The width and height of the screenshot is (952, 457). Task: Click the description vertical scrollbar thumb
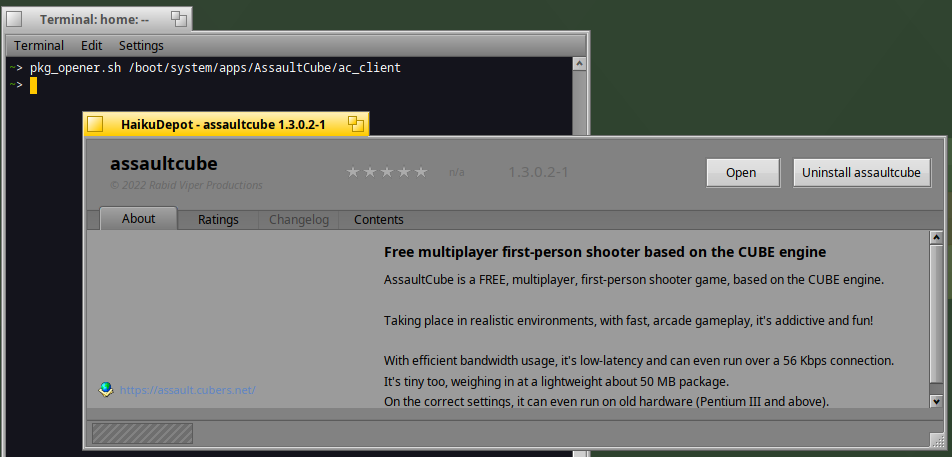click(936, 314)
